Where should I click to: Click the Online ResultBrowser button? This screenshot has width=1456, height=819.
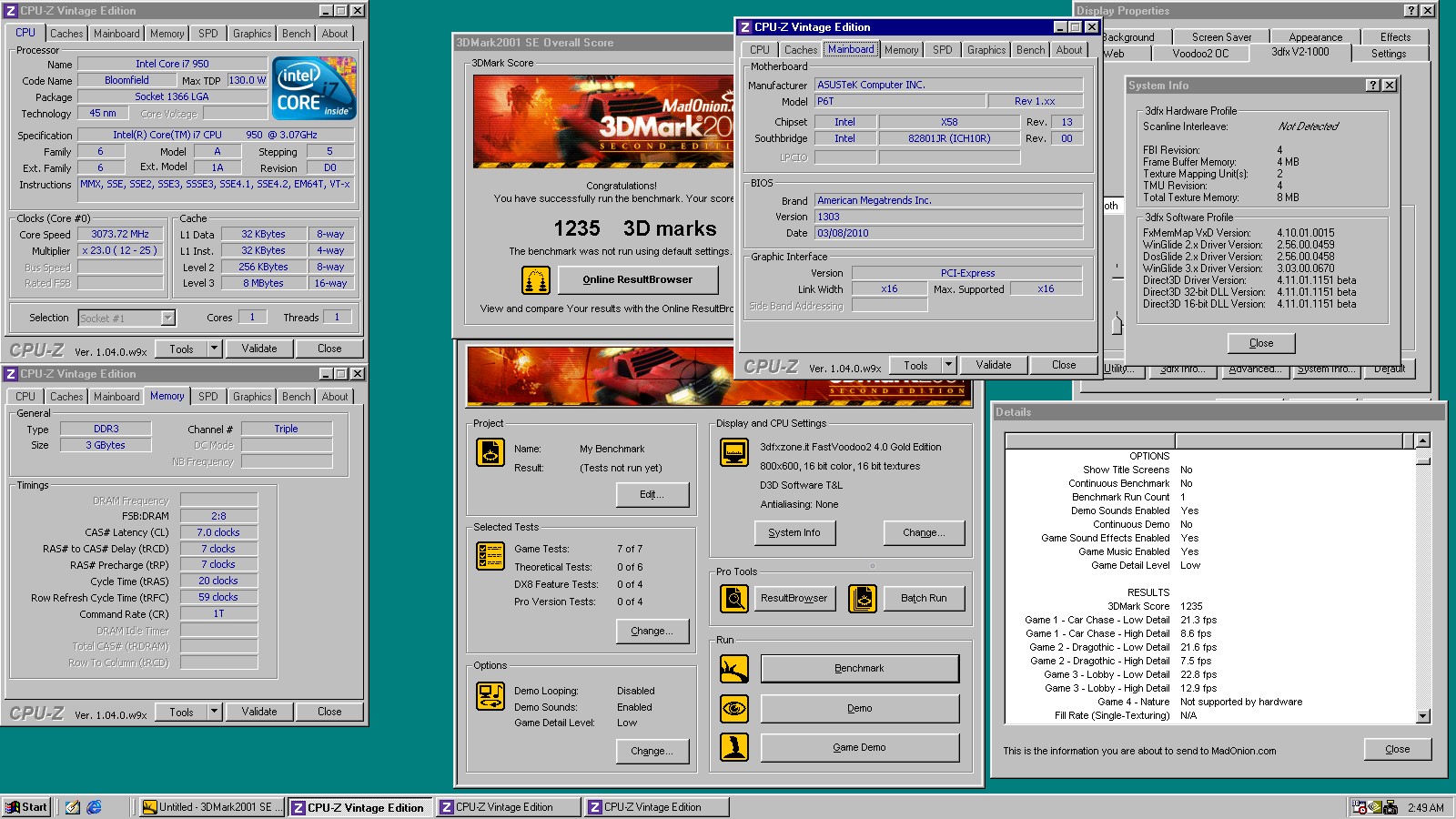click(638, 279)
